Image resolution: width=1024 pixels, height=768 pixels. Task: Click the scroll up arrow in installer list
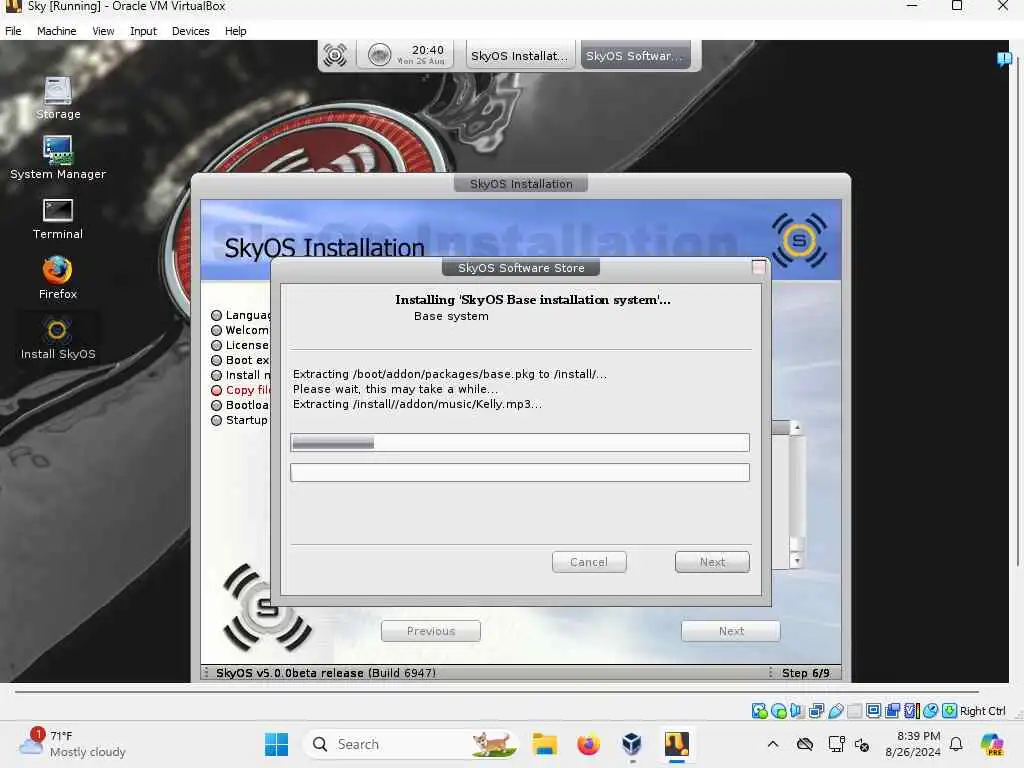tap(796, 428)
